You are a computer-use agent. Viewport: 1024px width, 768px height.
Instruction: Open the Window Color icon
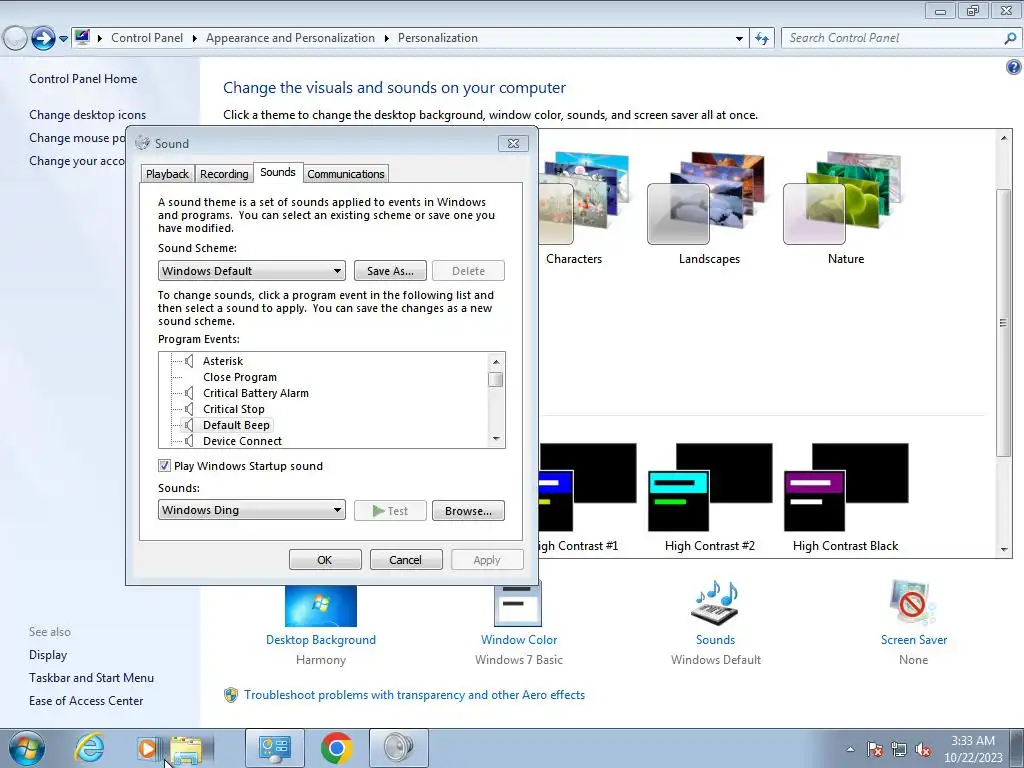pyautogui.click(x=518, y=604)
